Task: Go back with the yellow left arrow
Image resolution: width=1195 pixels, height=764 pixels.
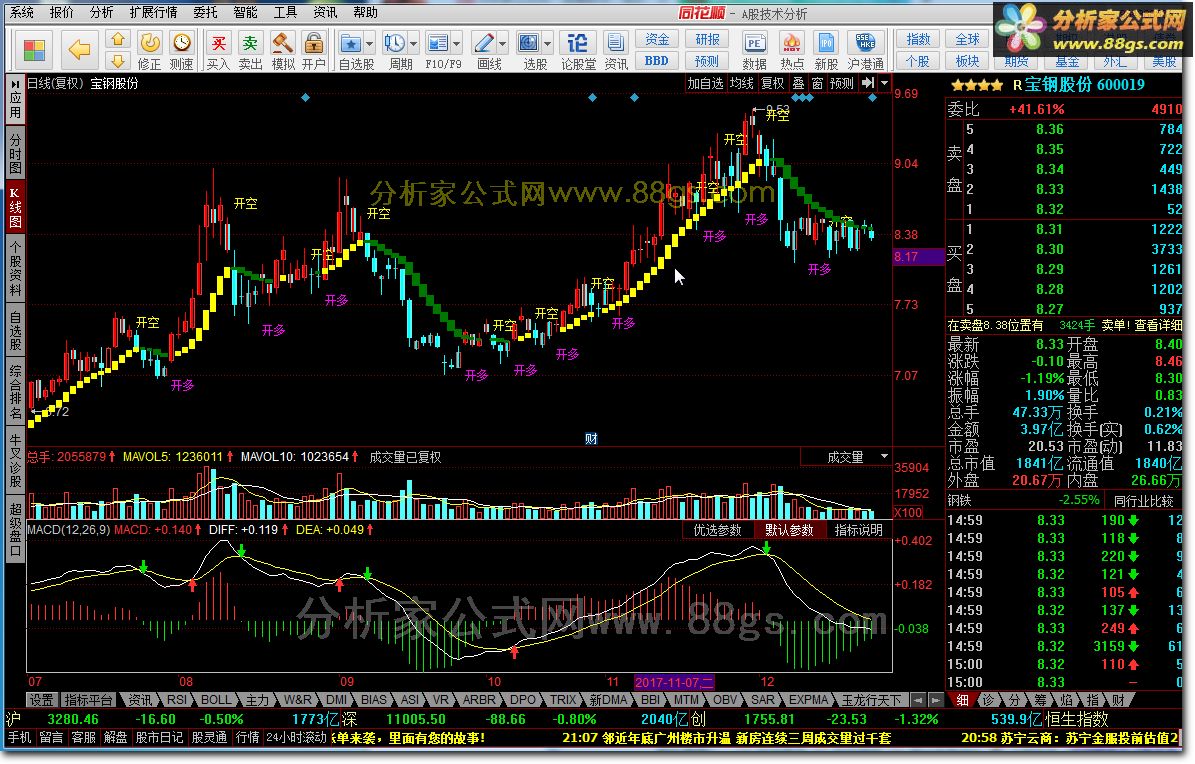Action: [x=78, y=50]
